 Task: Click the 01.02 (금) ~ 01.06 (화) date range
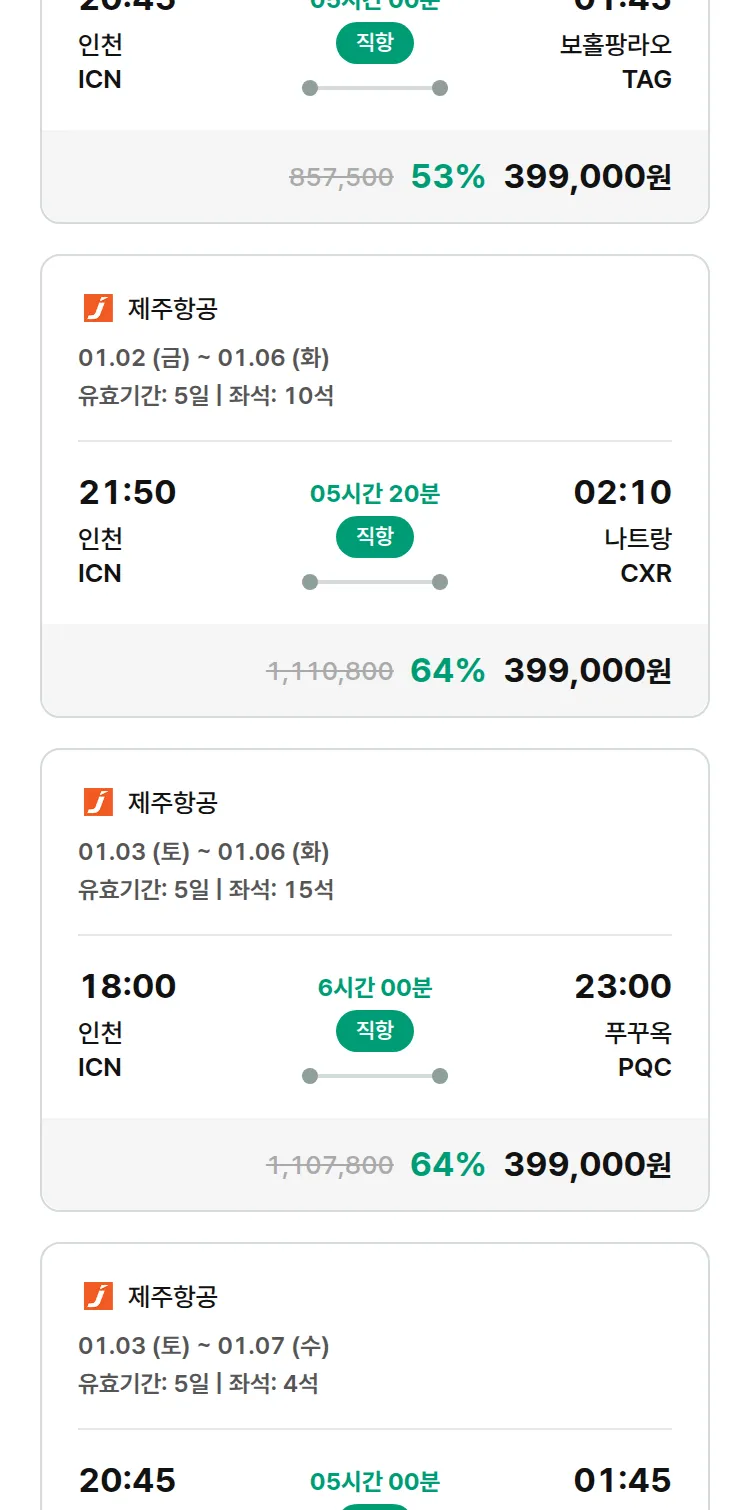click(x=204, y=358)
